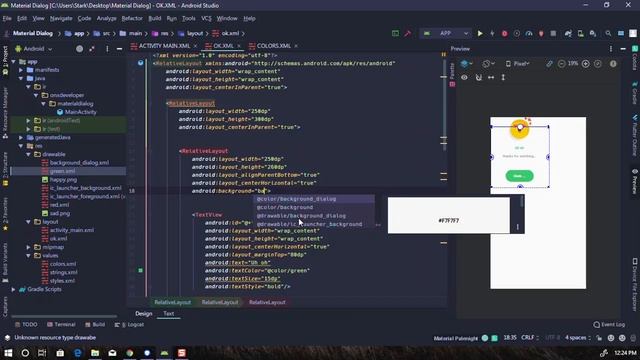Click vertical expand arrows icon in Preview
Screen dimensions: 640x360
(x=503, y=77)
